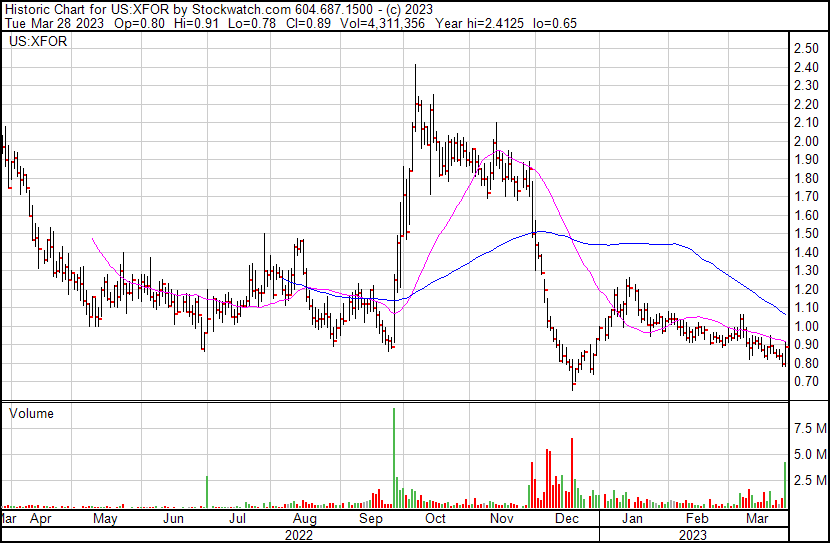
Task: Select the Oct month label on time axis
Action: coord(435,519)
